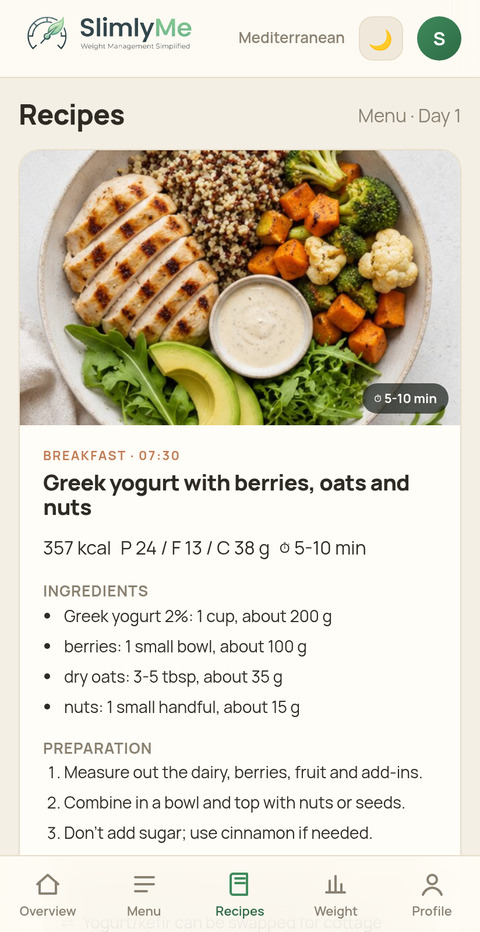
Task: Go to the Menu tab icon
Action: point(144,884)
